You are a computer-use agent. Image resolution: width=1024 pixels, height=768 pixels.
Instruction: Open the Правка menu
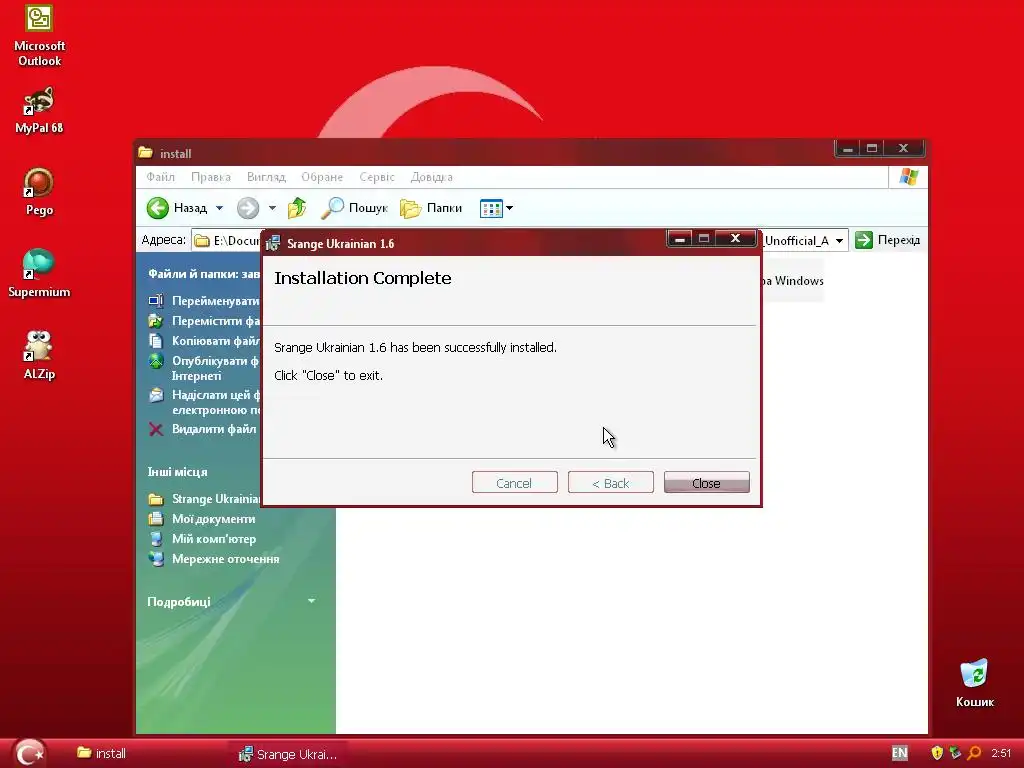coord(211,177)
